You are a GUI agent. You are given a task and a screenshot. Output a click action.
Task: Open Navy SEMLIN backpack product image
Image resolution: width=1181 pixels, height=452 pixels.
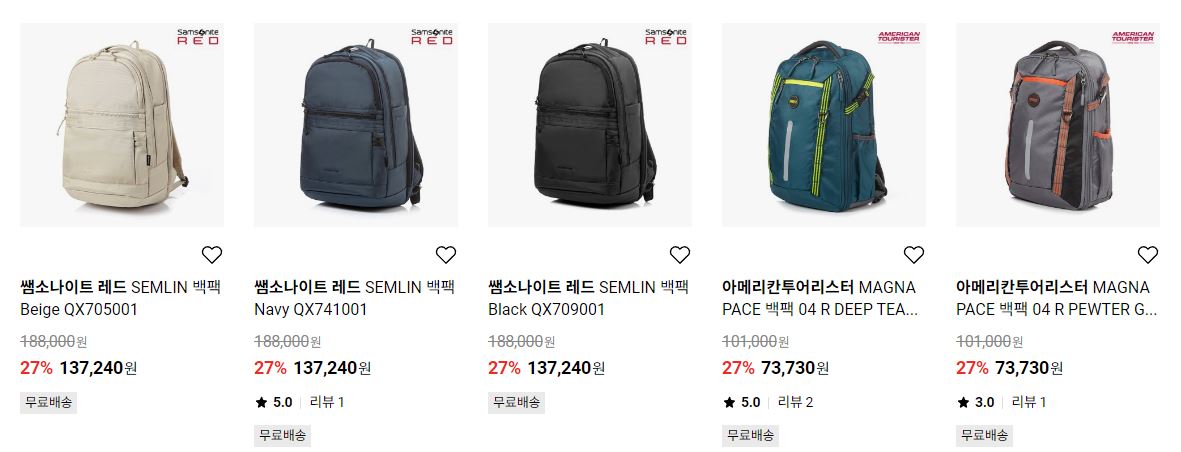point(356,125)
